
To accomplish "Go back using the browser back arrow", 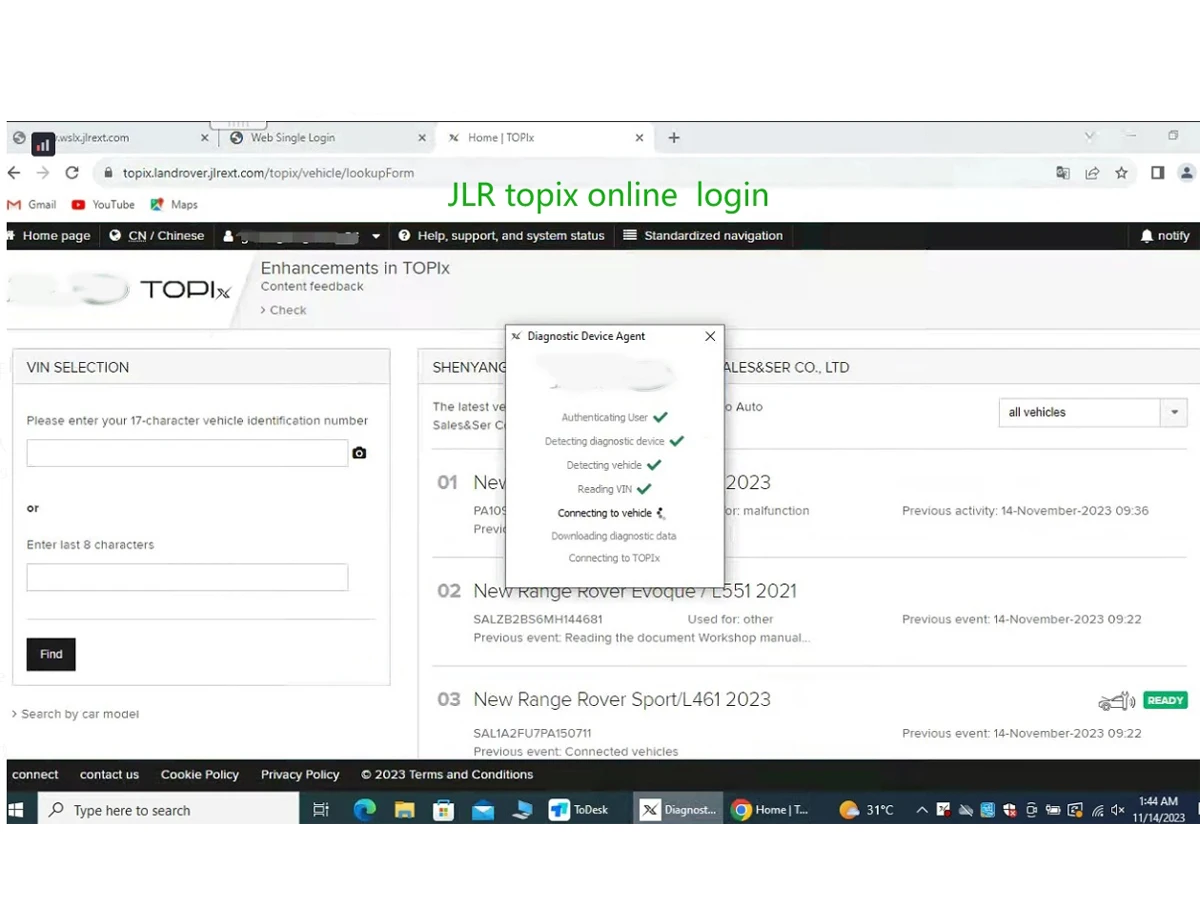I will click(14, 173).
